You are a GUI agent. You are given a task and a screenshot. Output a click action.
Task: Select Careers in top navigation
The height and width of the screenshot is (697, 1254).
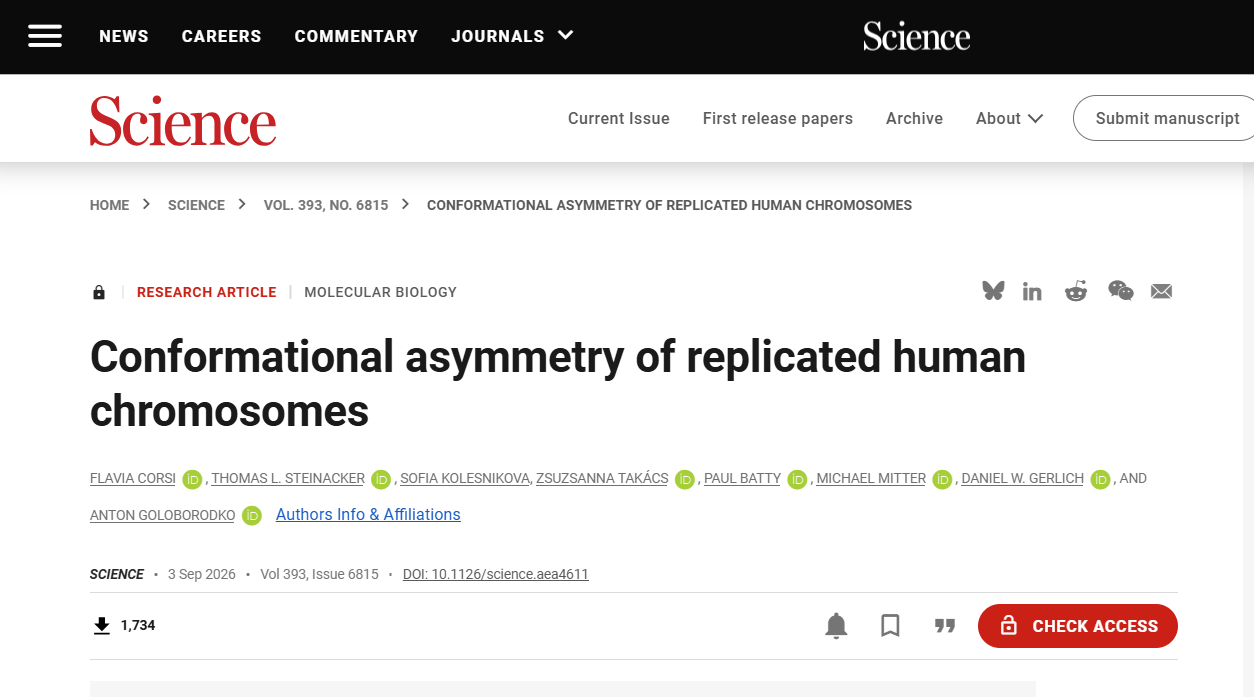pos(222,36)
